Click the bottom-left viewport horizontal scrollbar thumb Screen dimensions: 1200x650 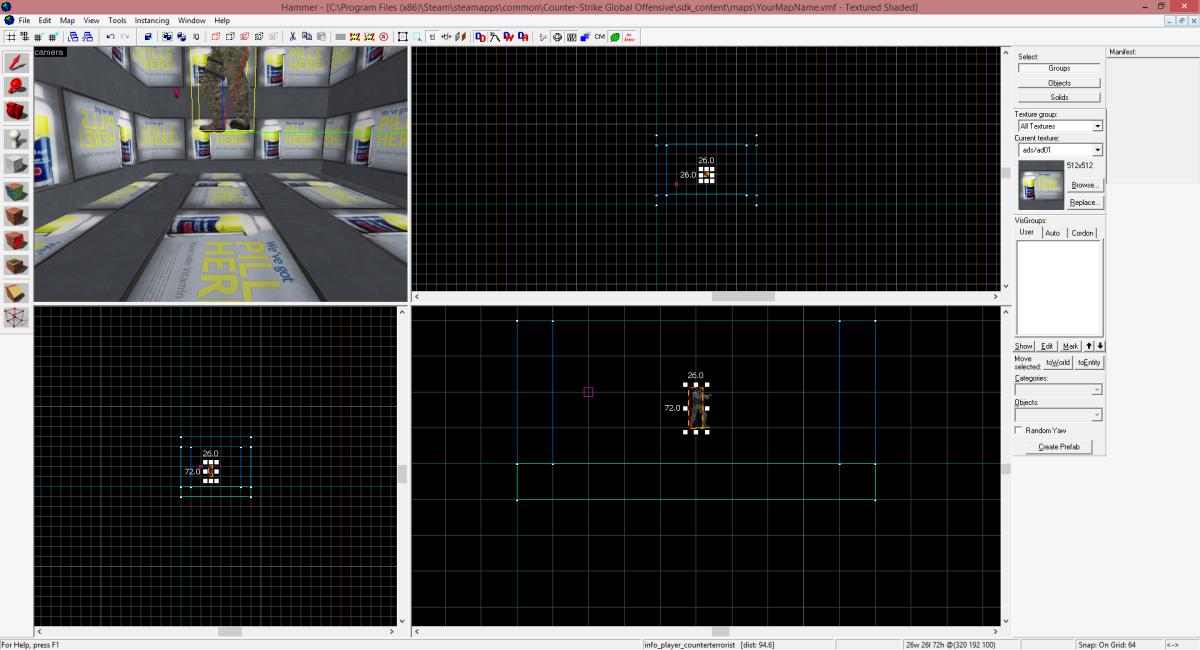click(230, 632)
